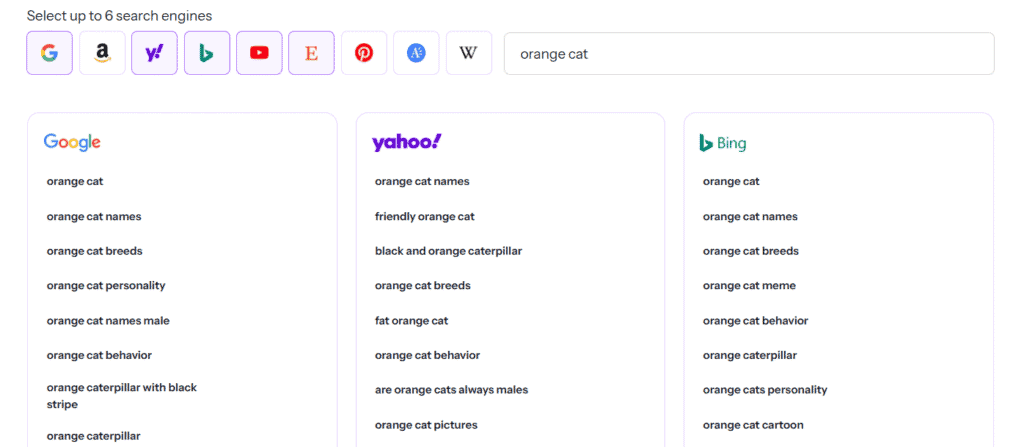This screenshot has width=1024, height=447.
Task: Enable the Pinterest search engine icon
Action: [364, 53]
